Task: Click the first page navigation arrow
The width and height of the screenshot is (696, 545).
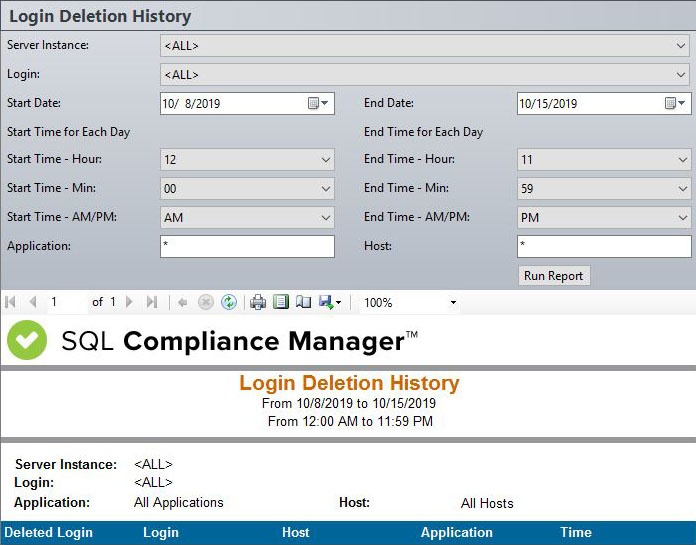Action: (x=11, y=302)
